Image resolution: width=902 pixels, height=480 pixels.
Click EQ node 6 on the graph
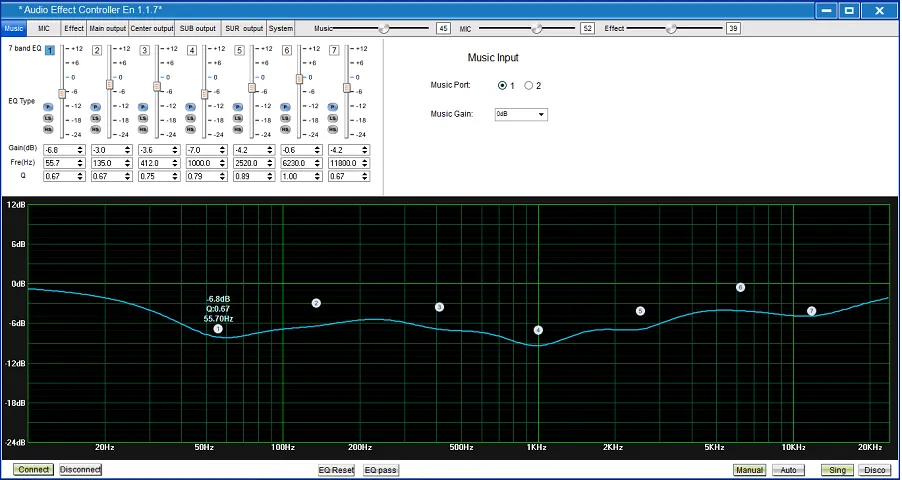(x=740, y=287)
